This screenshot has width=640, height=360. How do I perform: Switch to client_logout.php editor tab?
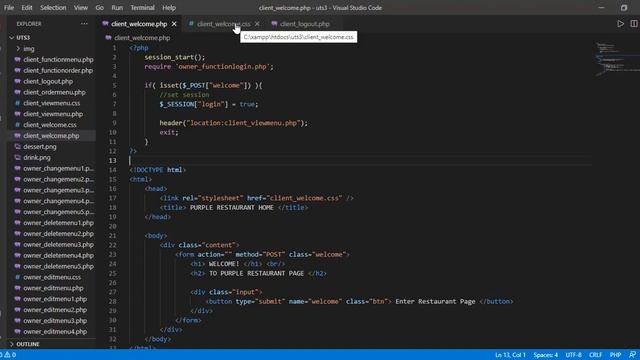click(x=304, y=24)
